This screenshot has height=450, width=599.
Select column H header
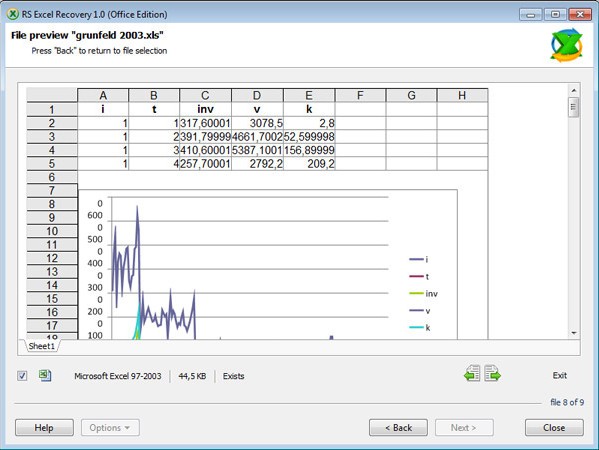tap(462, 95)
